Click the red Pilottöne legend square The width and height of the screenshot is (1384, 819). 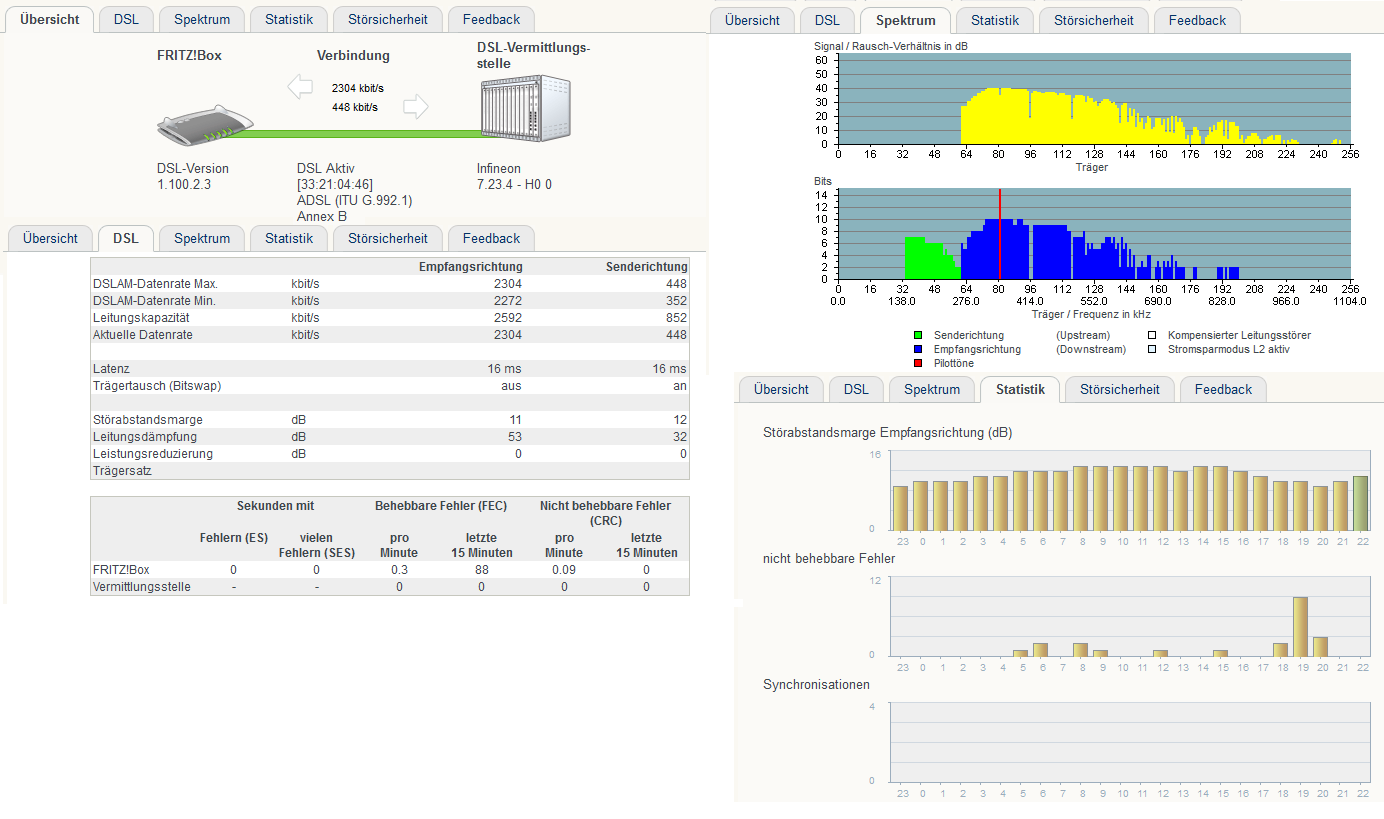(x=918, y=363)
